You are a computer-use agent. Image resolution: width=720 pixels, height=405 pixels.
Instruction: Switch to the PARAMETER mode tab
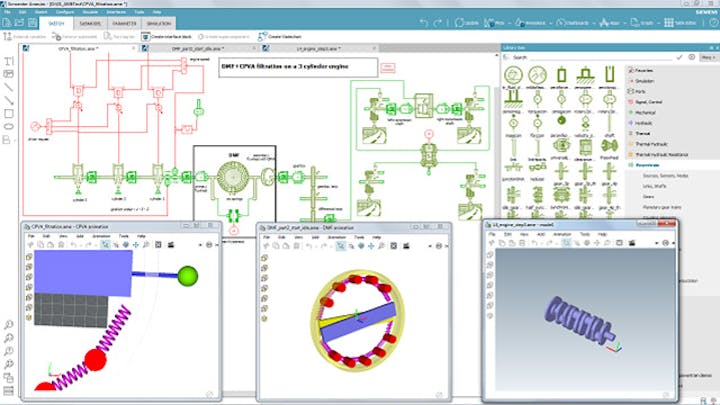click(x=124, y=23)
